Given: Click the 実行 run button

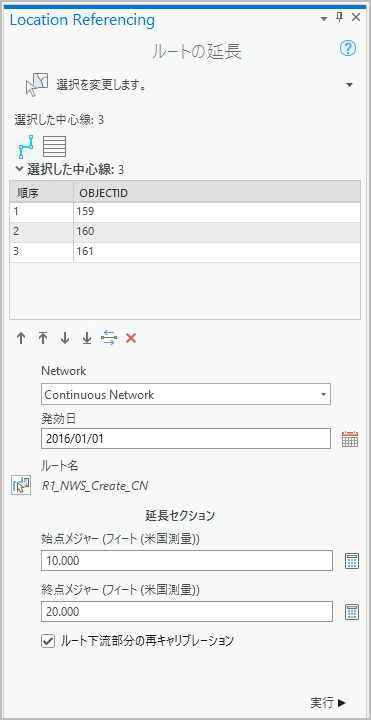Looking at the screenshot, I should (328, 702).
